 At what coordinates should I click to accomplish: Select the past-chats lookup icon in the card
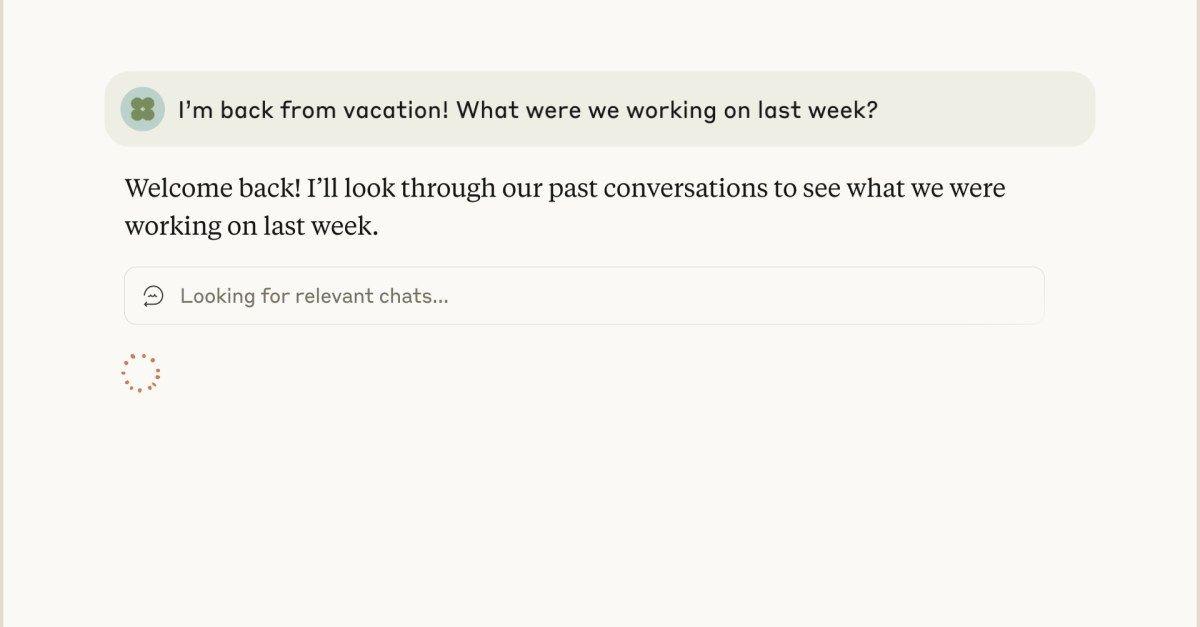pyautogui.click(x=152, y=295)
